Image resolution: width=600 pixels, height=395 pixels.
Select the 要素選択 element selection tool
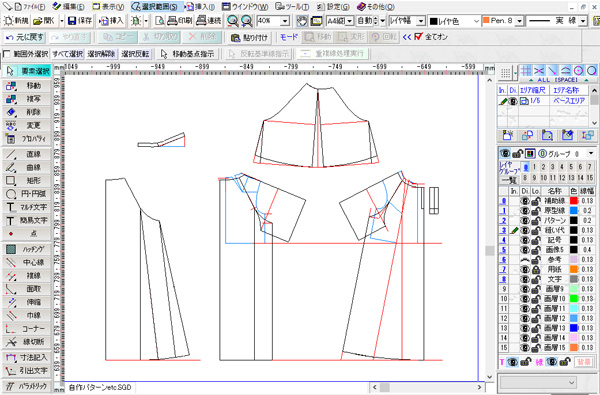(27, 71)
